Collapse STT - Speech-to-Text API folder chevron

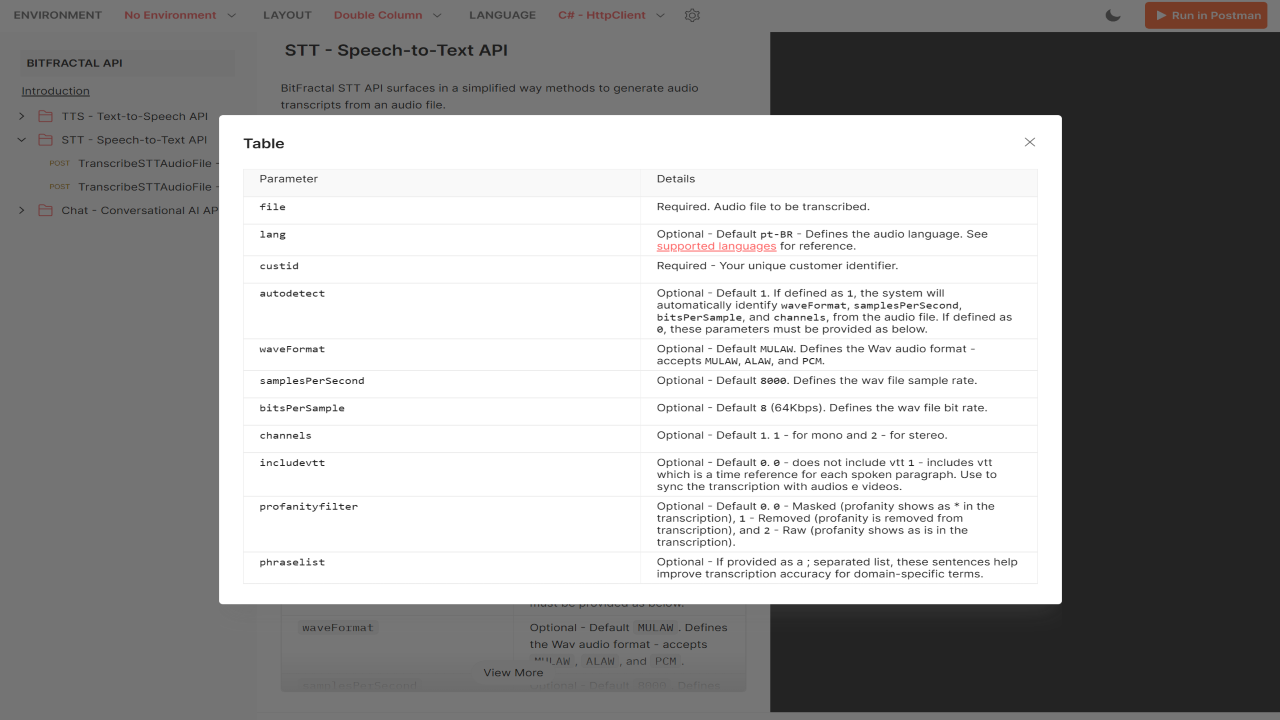tap(22, 140)
